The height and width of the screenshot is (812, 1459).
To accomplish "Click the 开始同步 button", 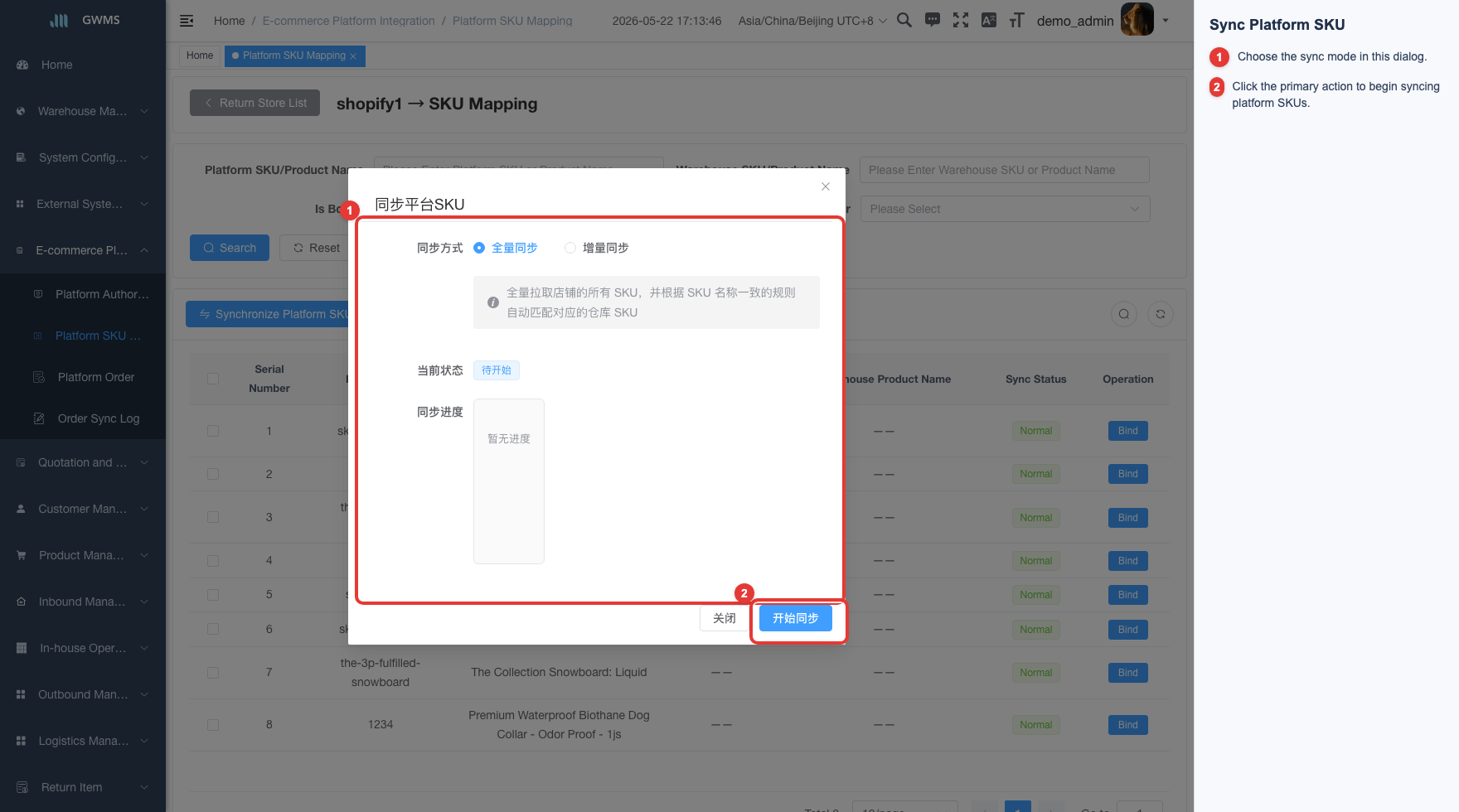I will tap(796, 618).
